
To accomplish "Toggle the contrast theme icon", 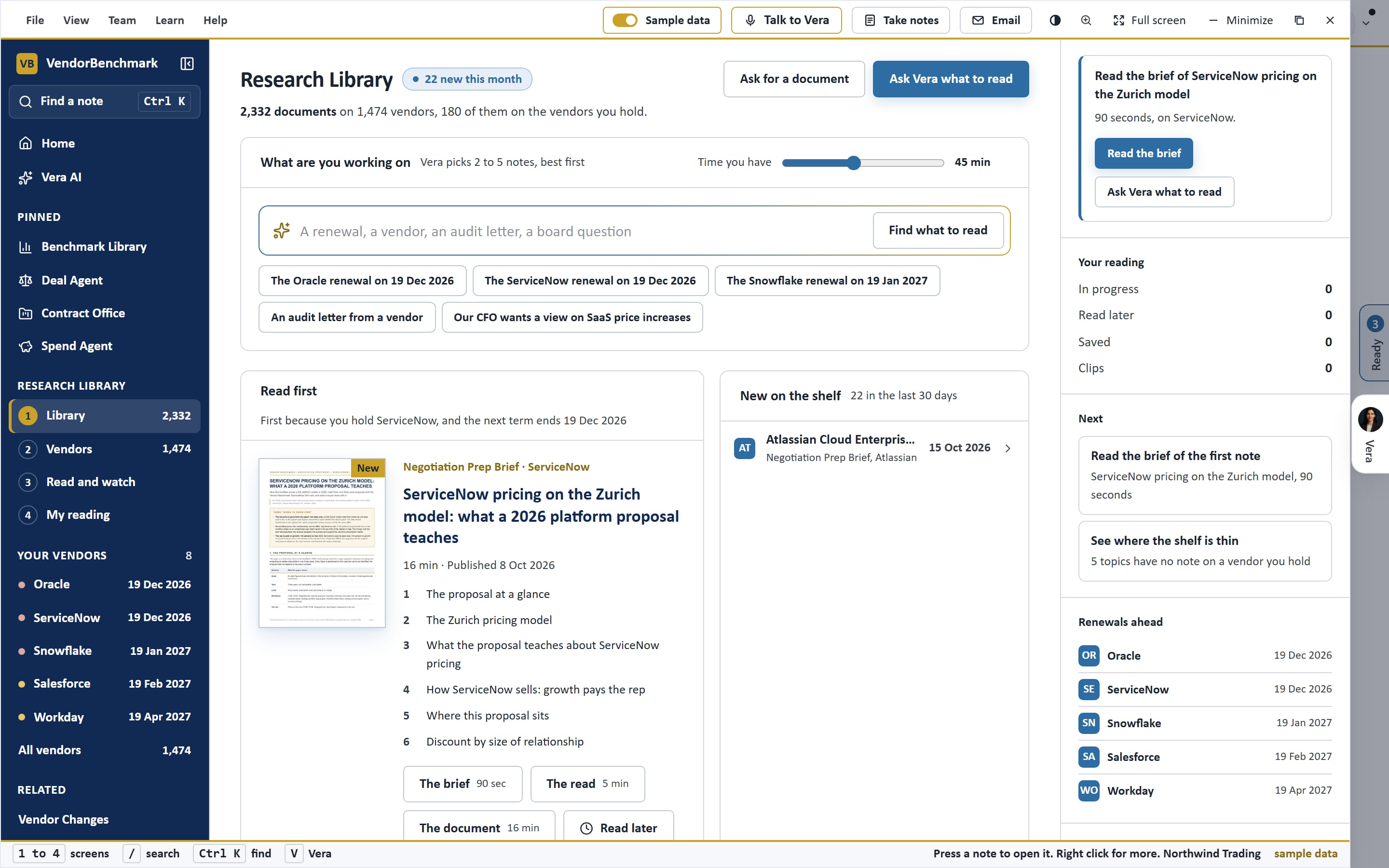I will coord(1055,20).
